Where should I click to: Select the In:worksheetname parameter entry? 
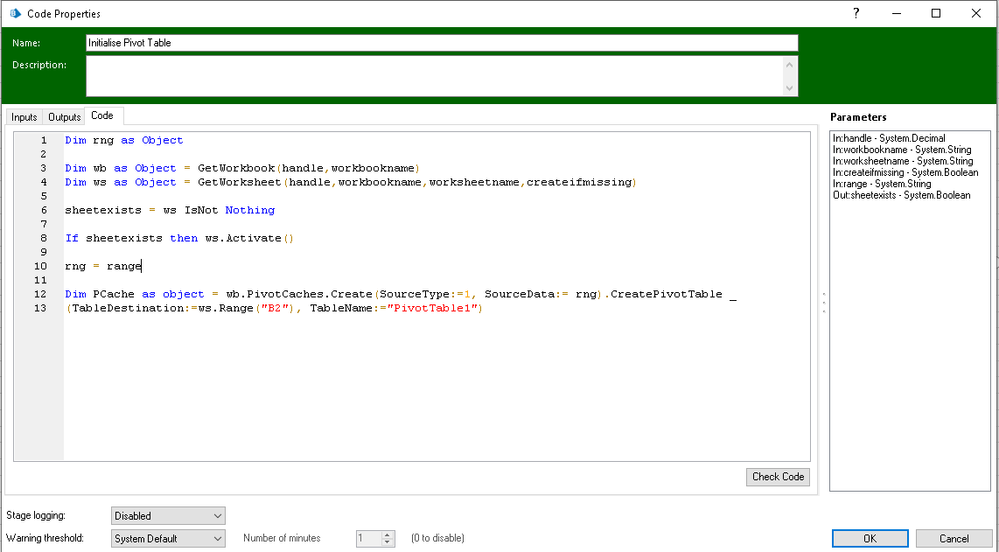pos(903,161)
